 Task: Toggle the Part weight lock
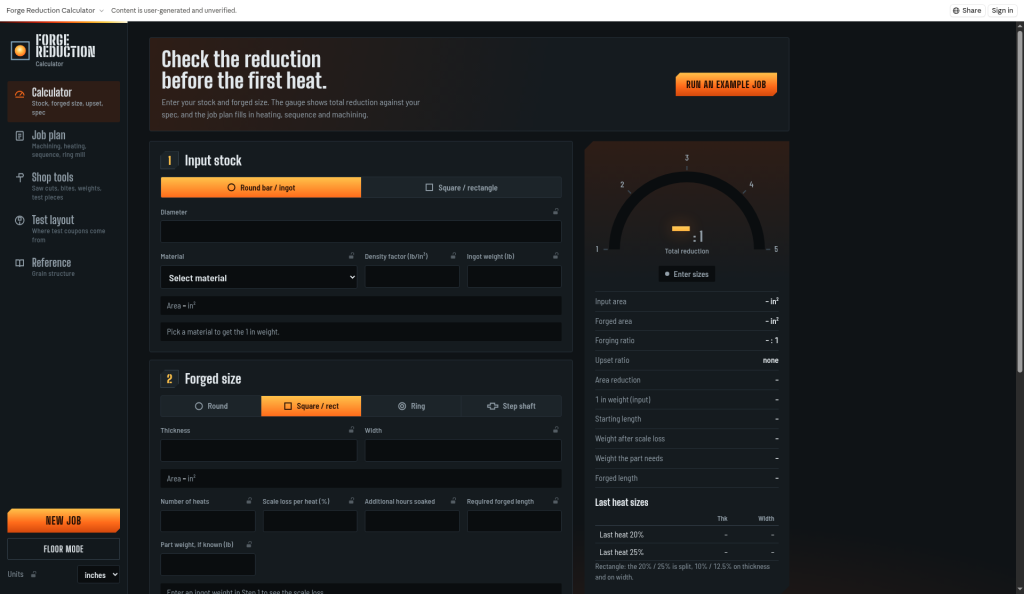tap(249, 544)
